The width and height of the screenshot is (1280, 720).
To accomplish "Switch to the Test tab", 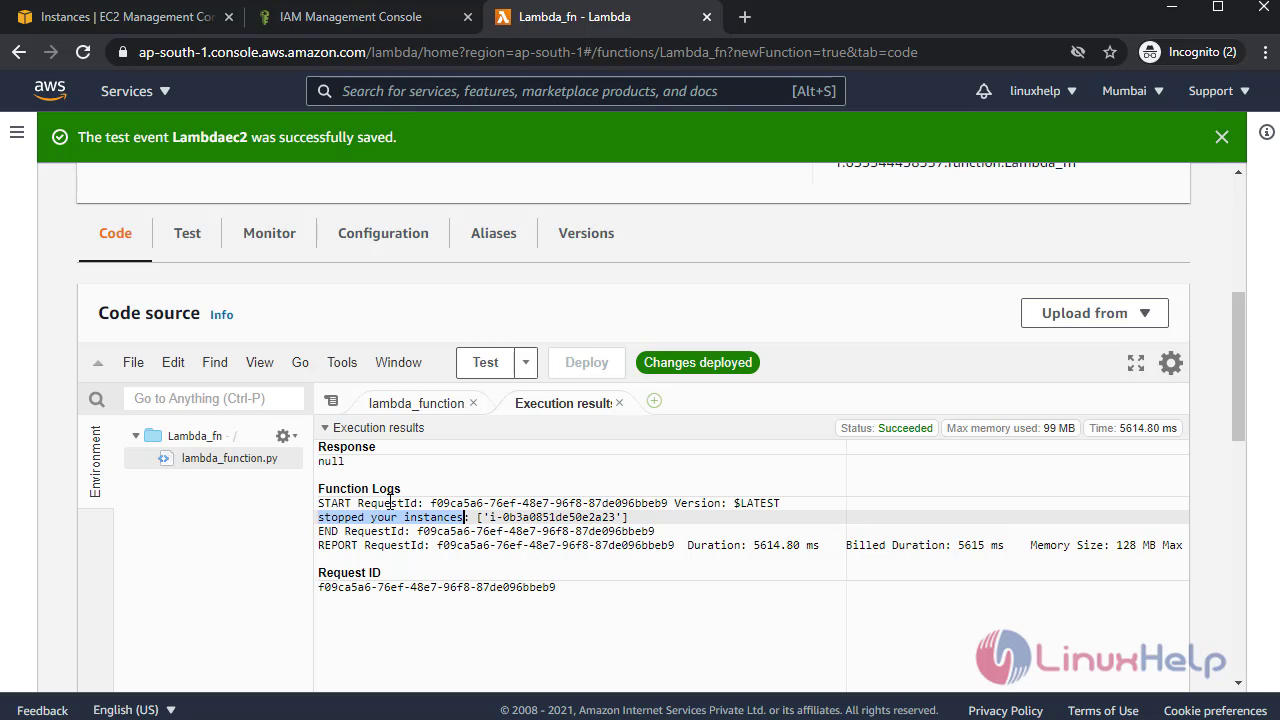I will (x=187, y=233).
